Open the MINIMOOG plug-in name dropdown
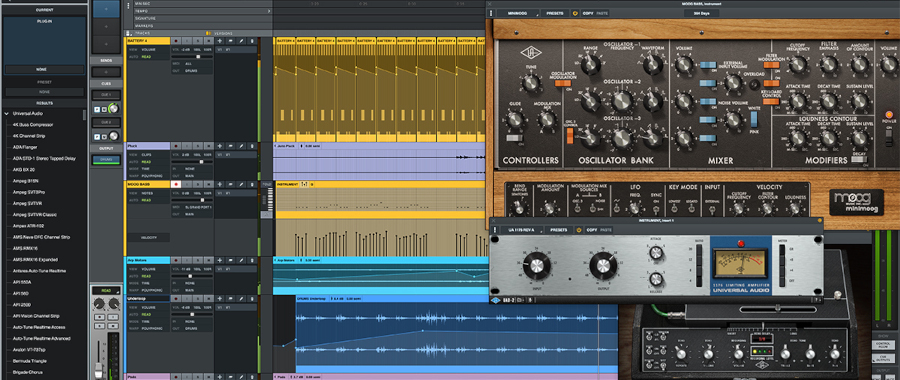The image size is (900, 380). pyautogui.click(x=519, y=13)
